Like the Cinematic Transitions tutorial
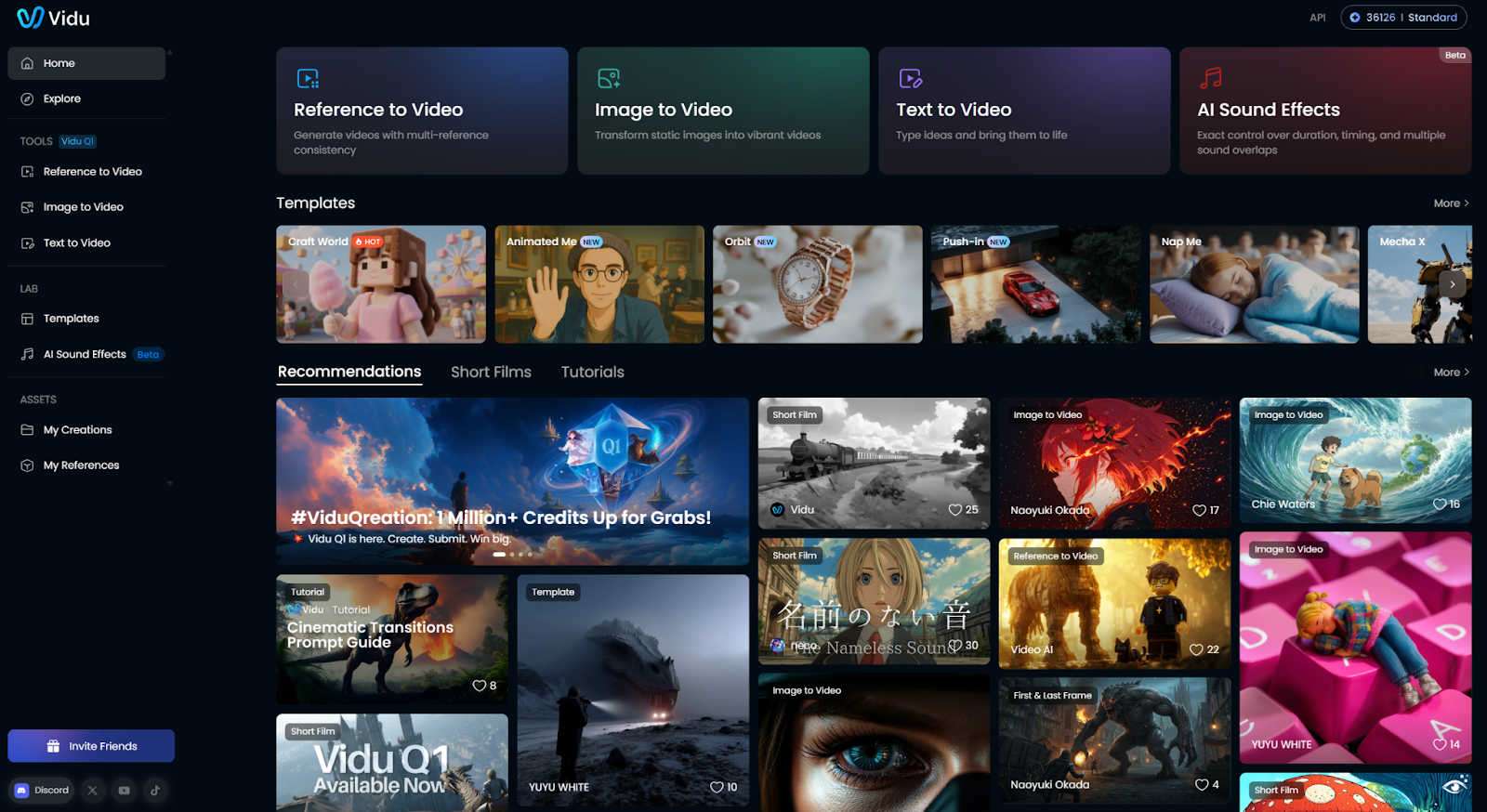1487x812 pixels. coord(480,686)
